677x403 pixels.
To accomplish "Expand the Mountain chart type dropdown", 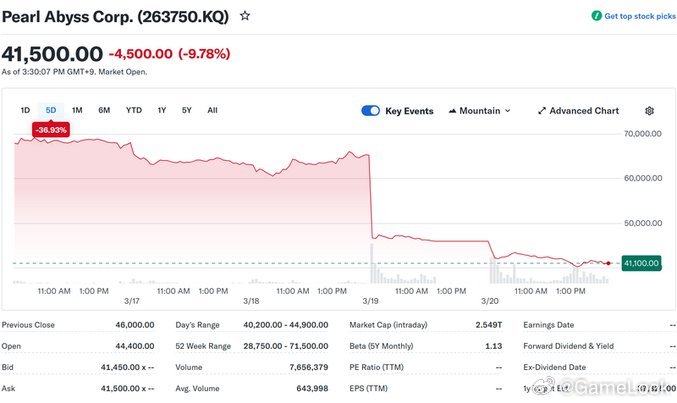I will [x=480, y=111].
